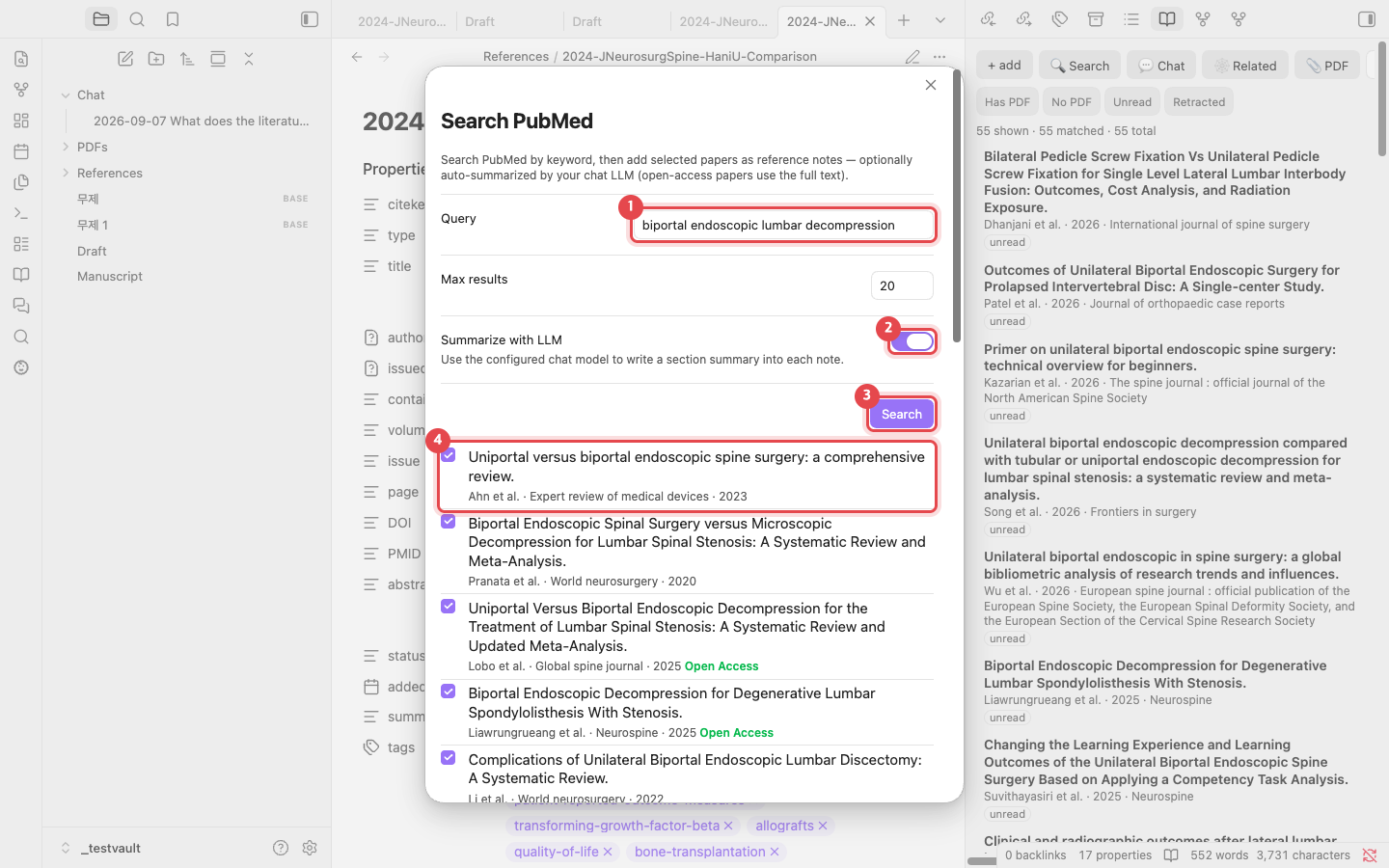This screenshot has width=1389, height=868.
Task: Open the reference library book tab in right sidebar
Action: click(1166, 19)
